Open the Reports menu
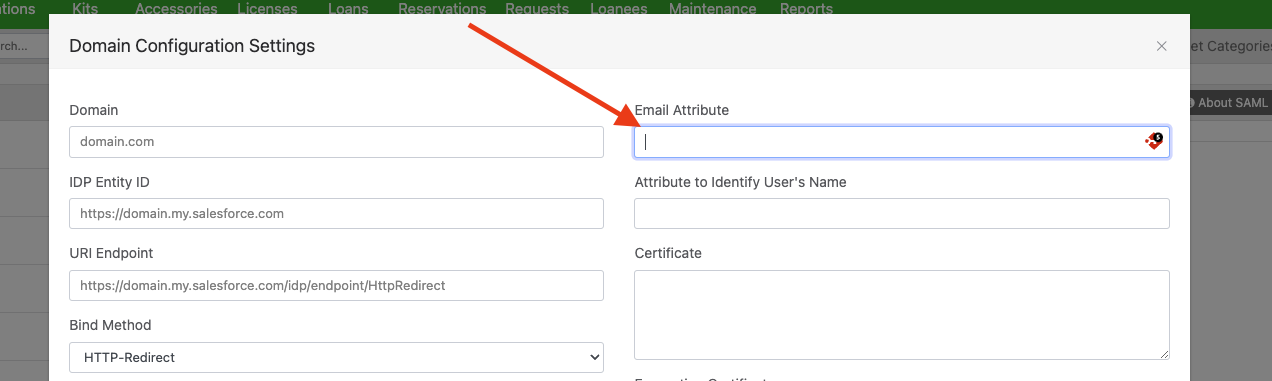Screen dimensions: 1272x381 point(806,9)
